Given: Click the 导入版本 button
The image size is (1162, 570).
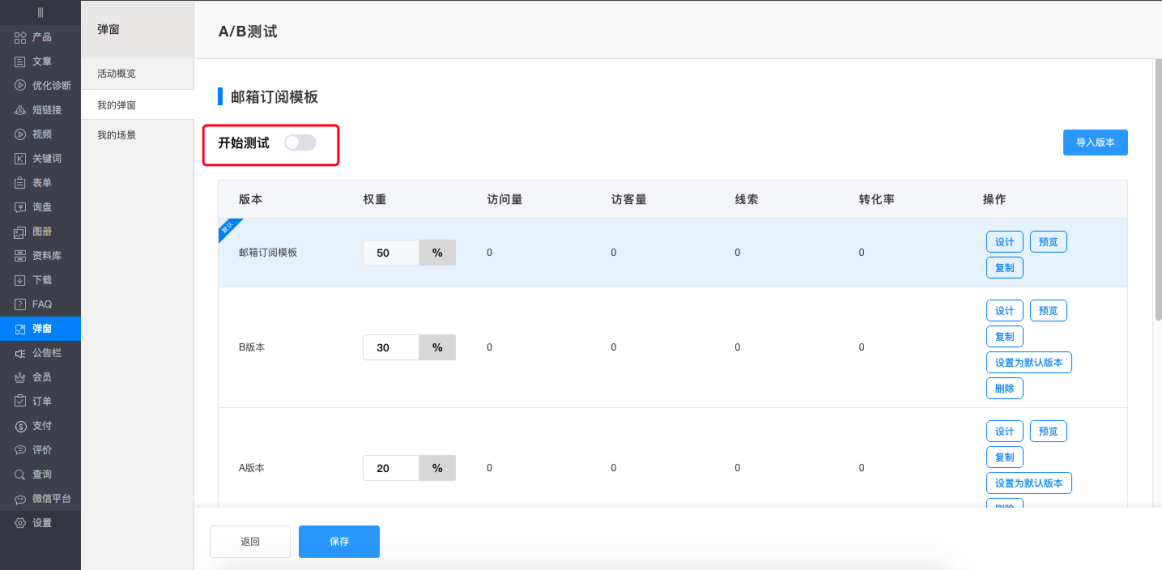Looking at the screenshot, I should 1095,142.
